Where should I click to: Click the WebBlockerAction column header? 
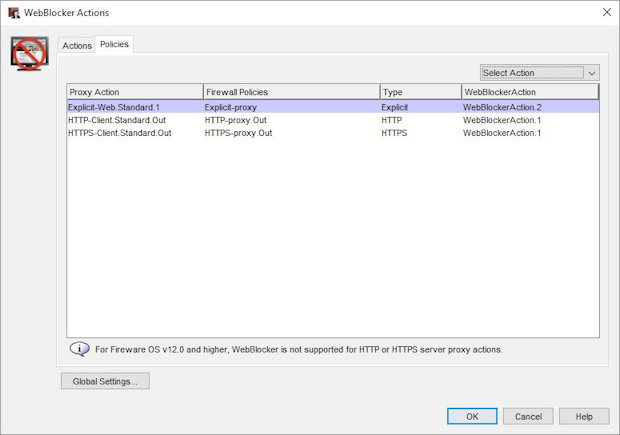tap(529, 92)
